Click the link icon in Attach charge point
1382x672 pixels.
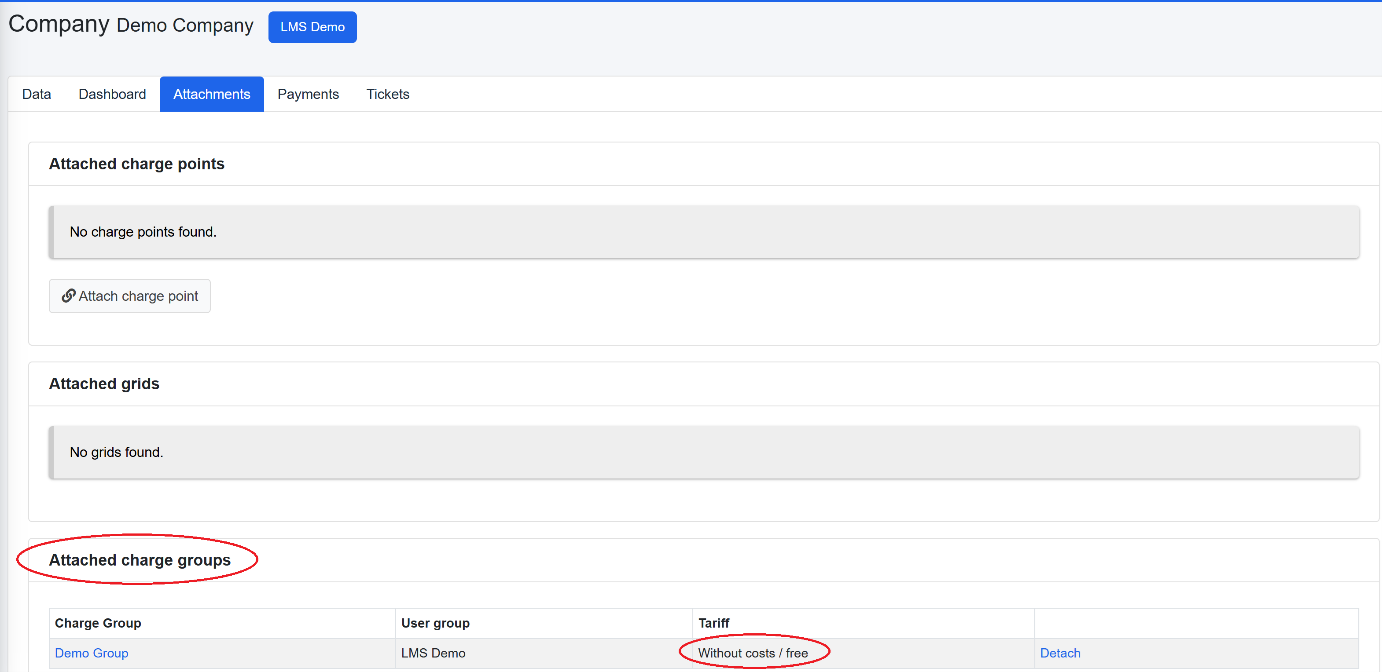[68, 296]
